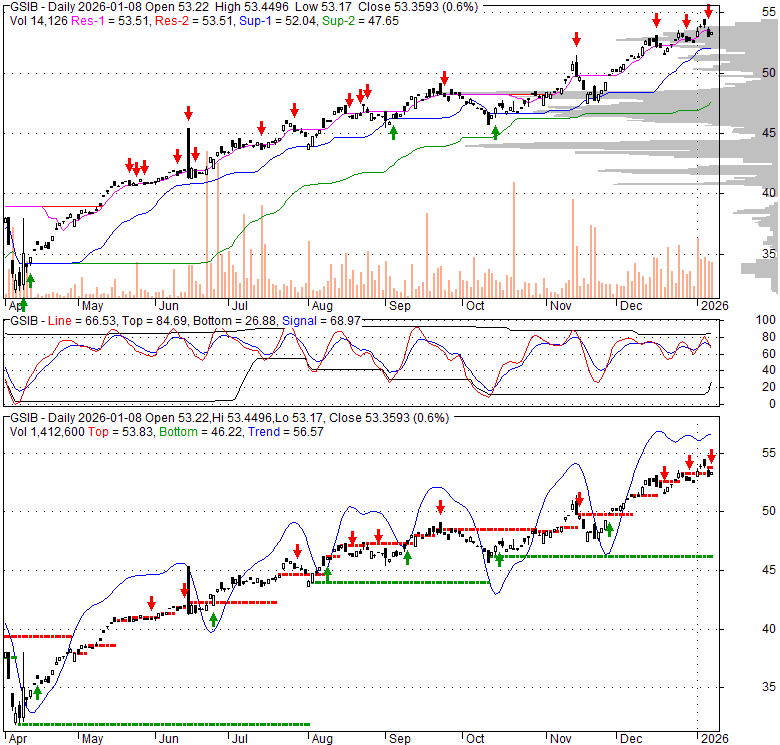Viewport: 780px width, 745px height.
Task: Click the blue 'Trend = 56.57' label
Action: click(286, 432)
